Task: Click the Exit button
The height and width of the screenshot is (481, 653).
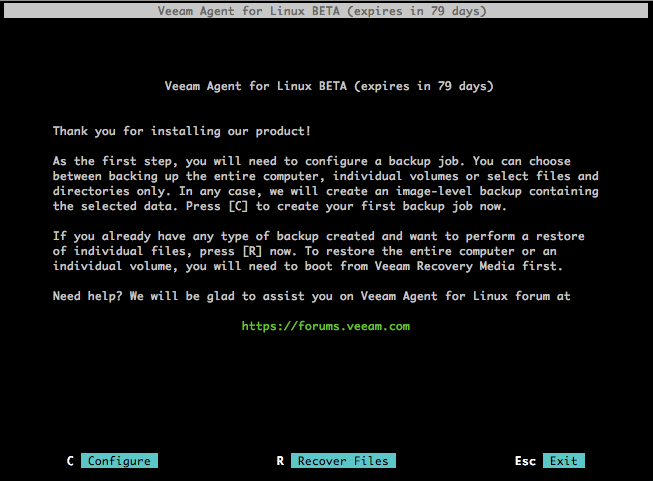Action: click(x=563, y=461)
